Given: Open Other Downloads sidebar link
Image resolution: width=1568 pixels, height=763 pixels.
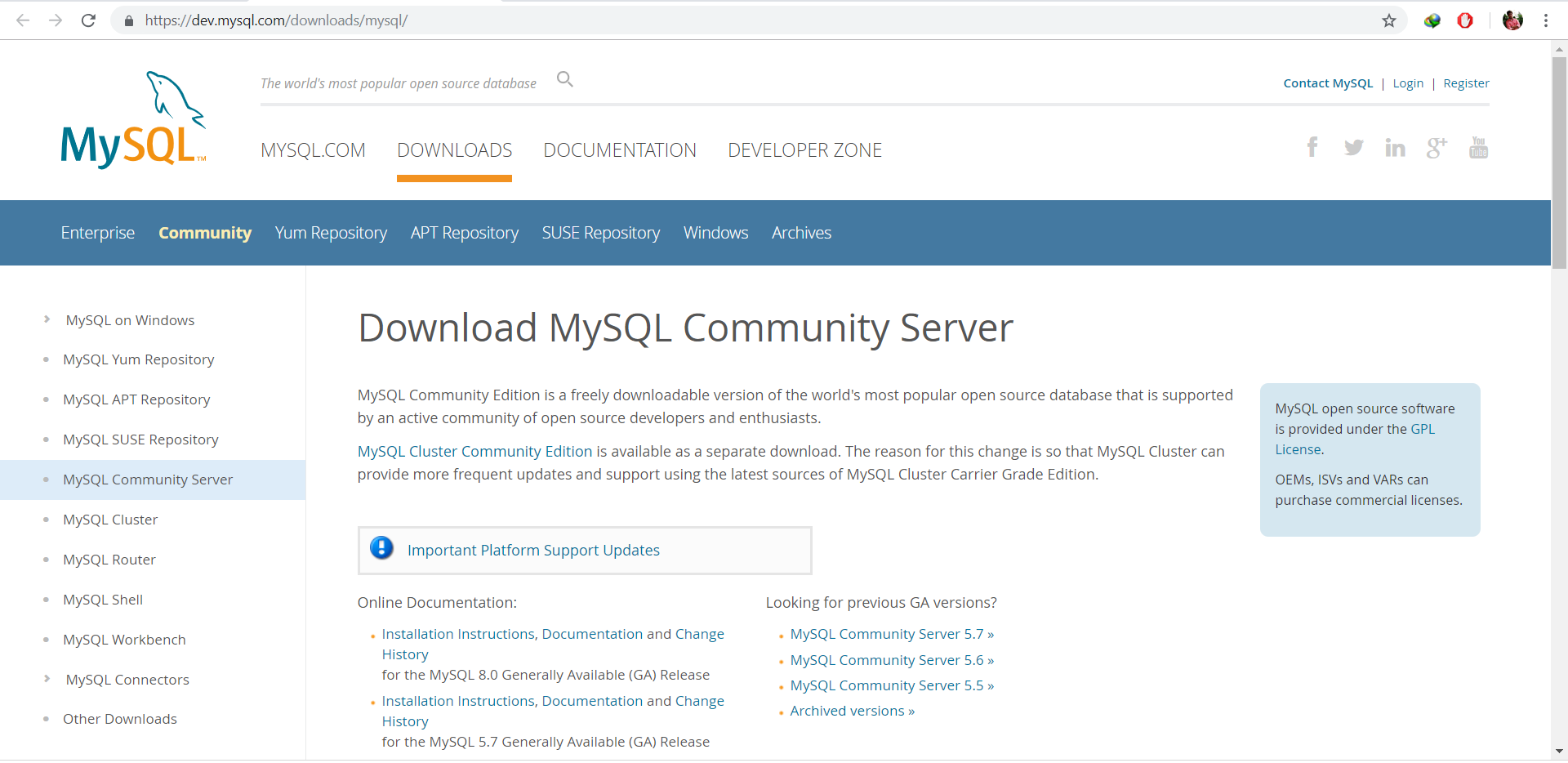Looking at the screenshot, I should pos(120,719).
